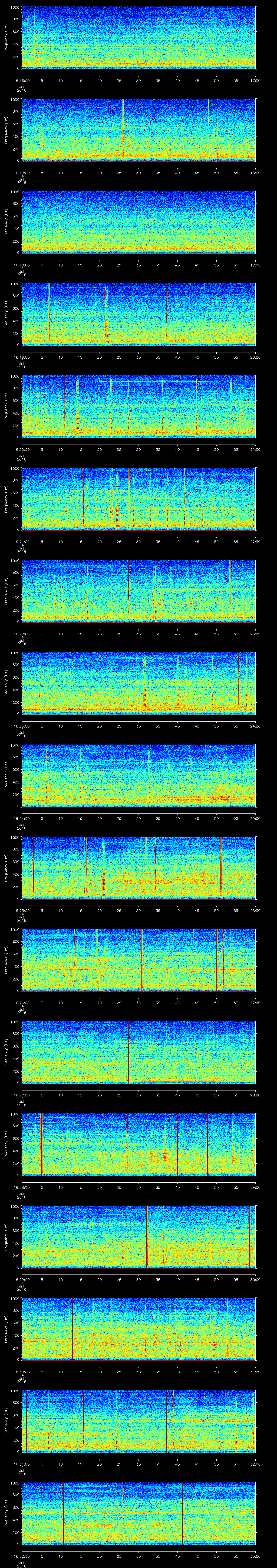Click the red spike near 7 seconds in the 16:19:00 panel

point(49,312)
